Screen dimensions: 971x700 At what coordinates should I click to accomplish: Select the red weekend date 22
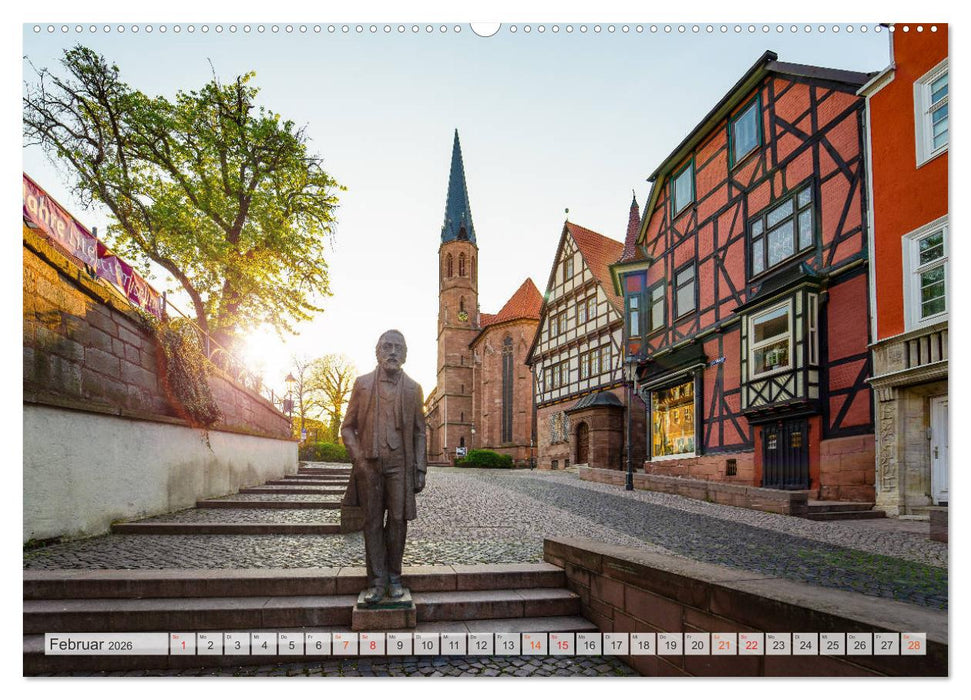click(x=751, y=645)
